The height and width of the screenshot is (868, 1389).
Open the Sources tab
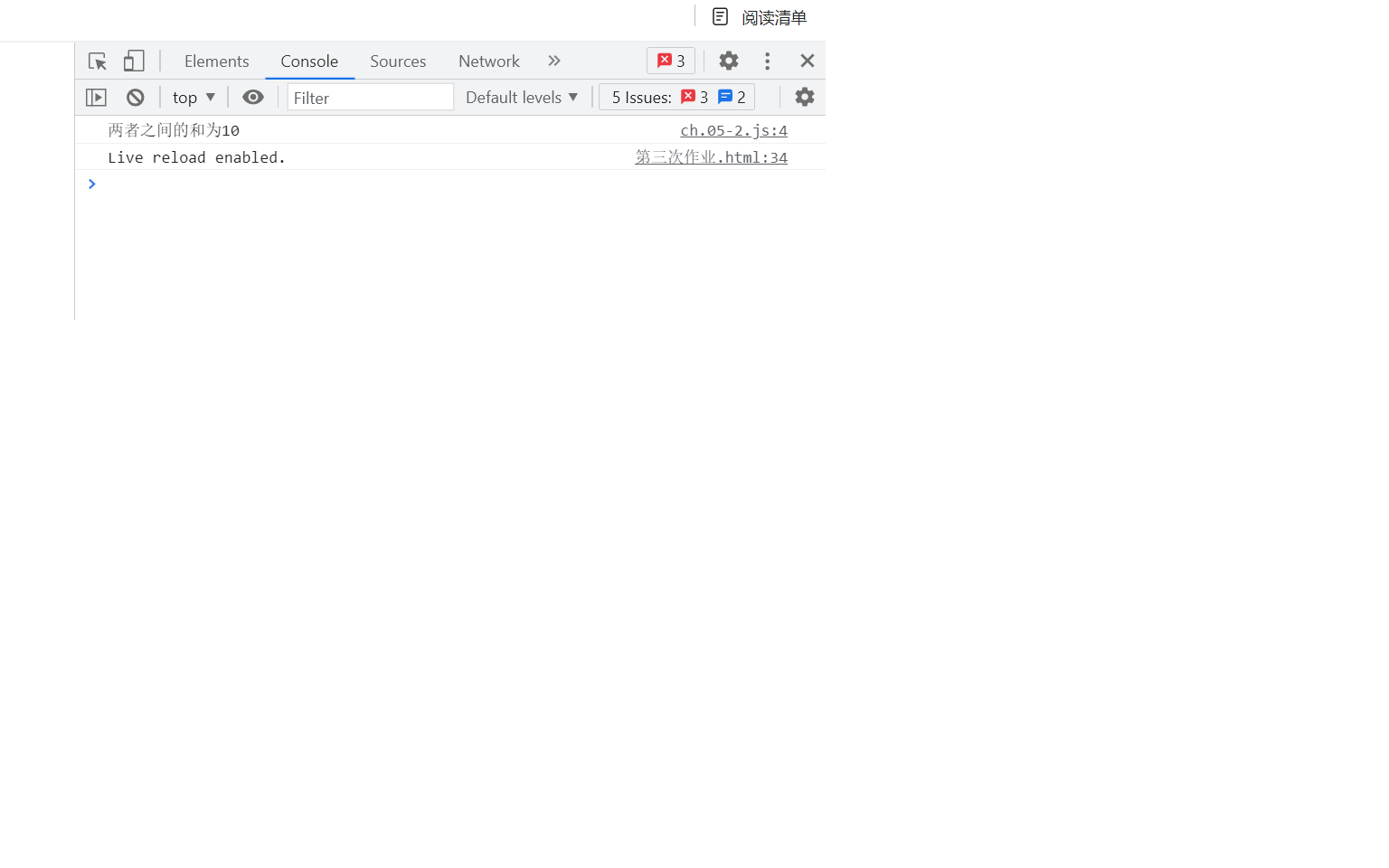point(398,61)
